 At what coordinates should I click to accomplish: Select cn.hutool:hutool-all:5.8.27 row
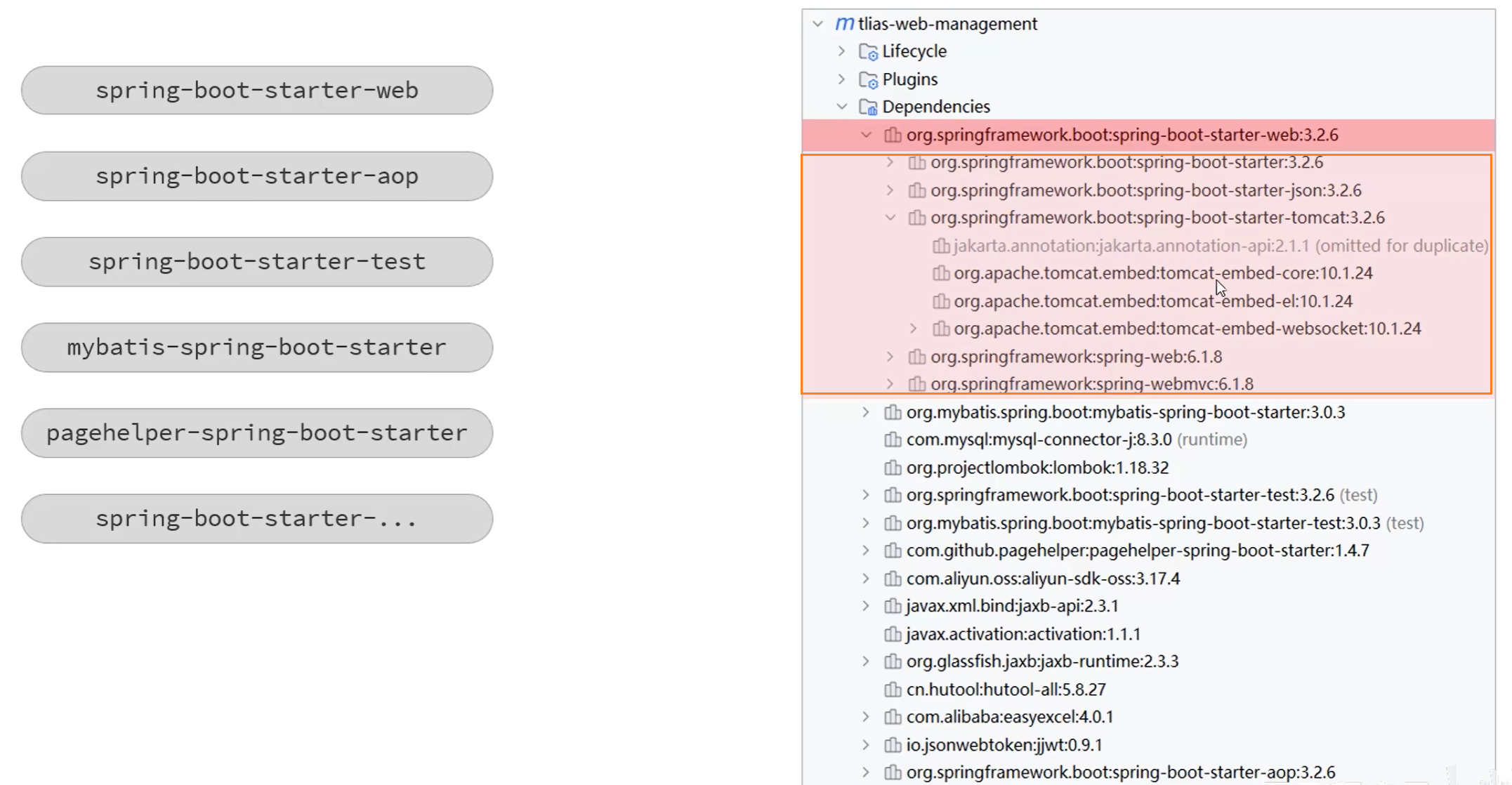point(1148,690)
